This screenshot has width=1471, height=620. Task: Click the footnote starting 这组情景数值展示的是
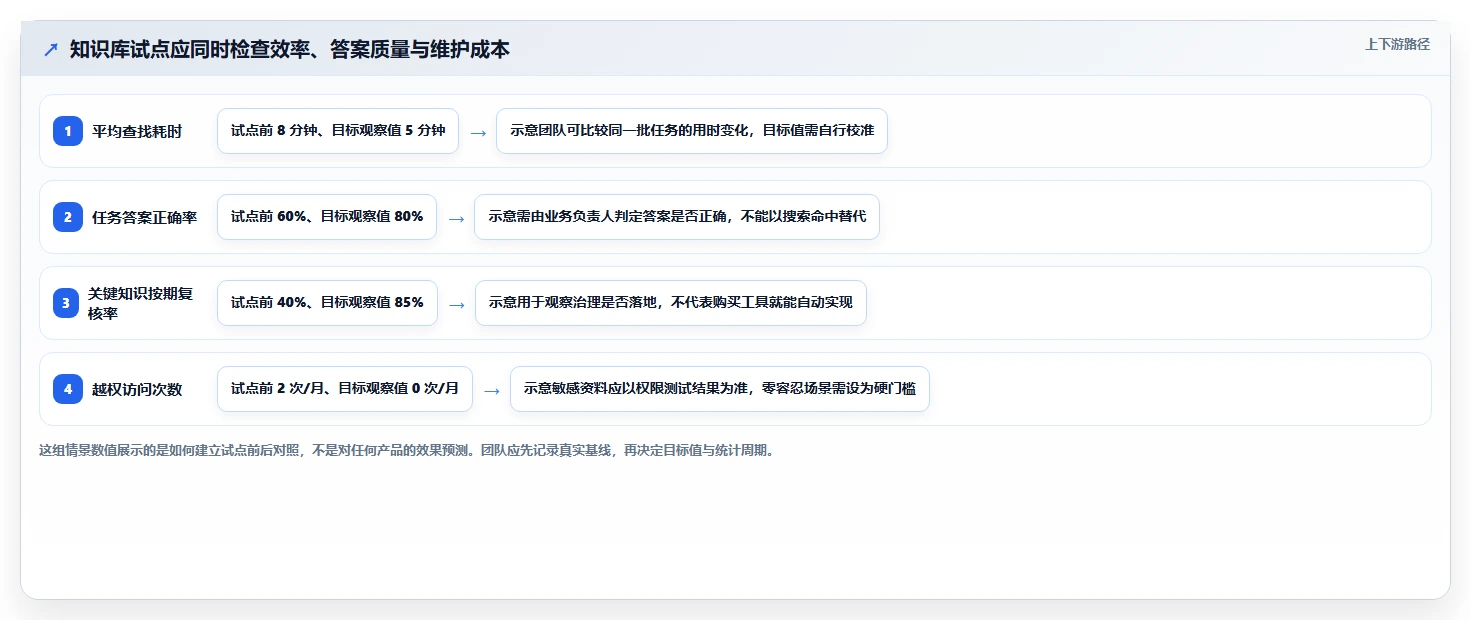tap(407, 450)
